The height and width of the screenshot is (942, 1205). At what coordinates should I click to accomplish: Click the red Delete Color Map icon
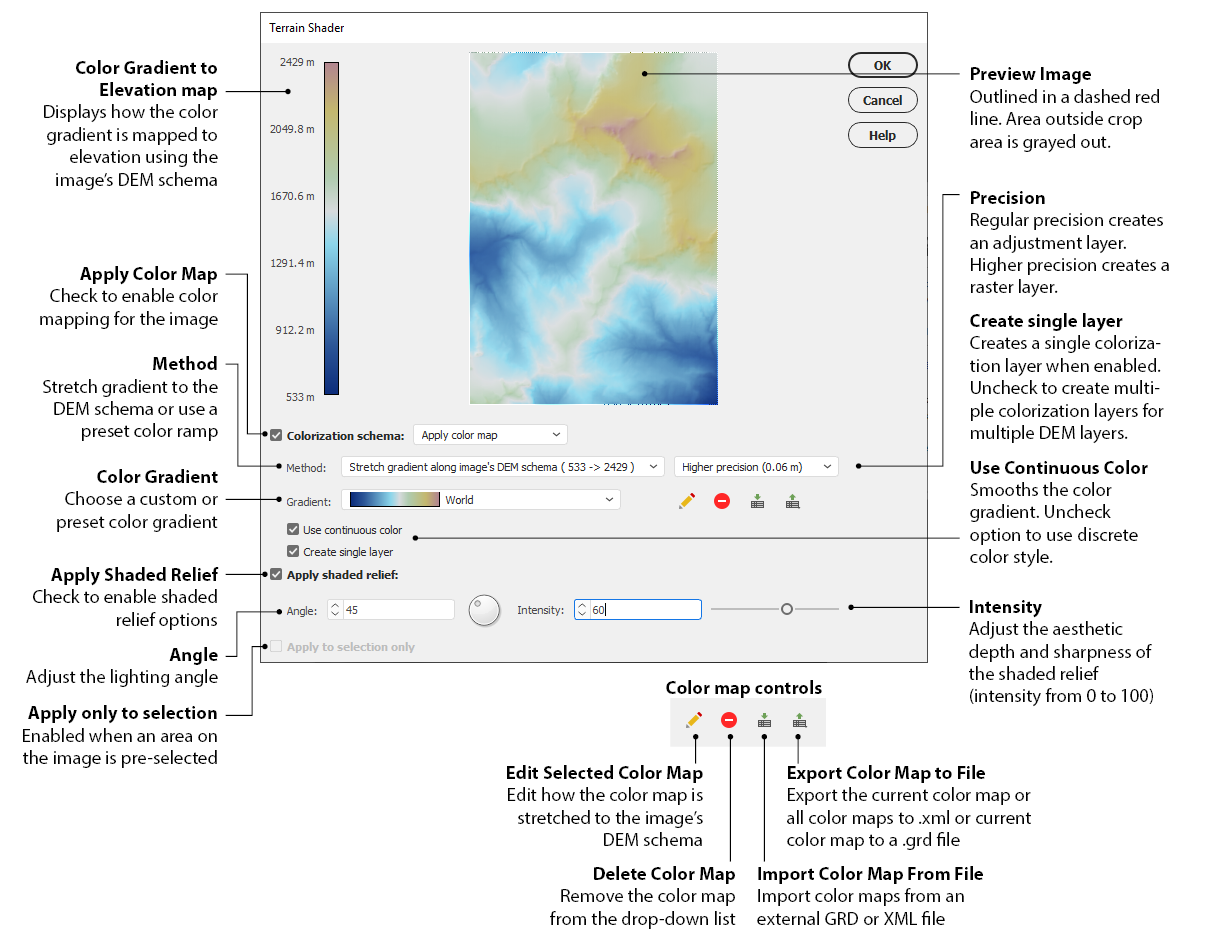click(x=722, y=501)
